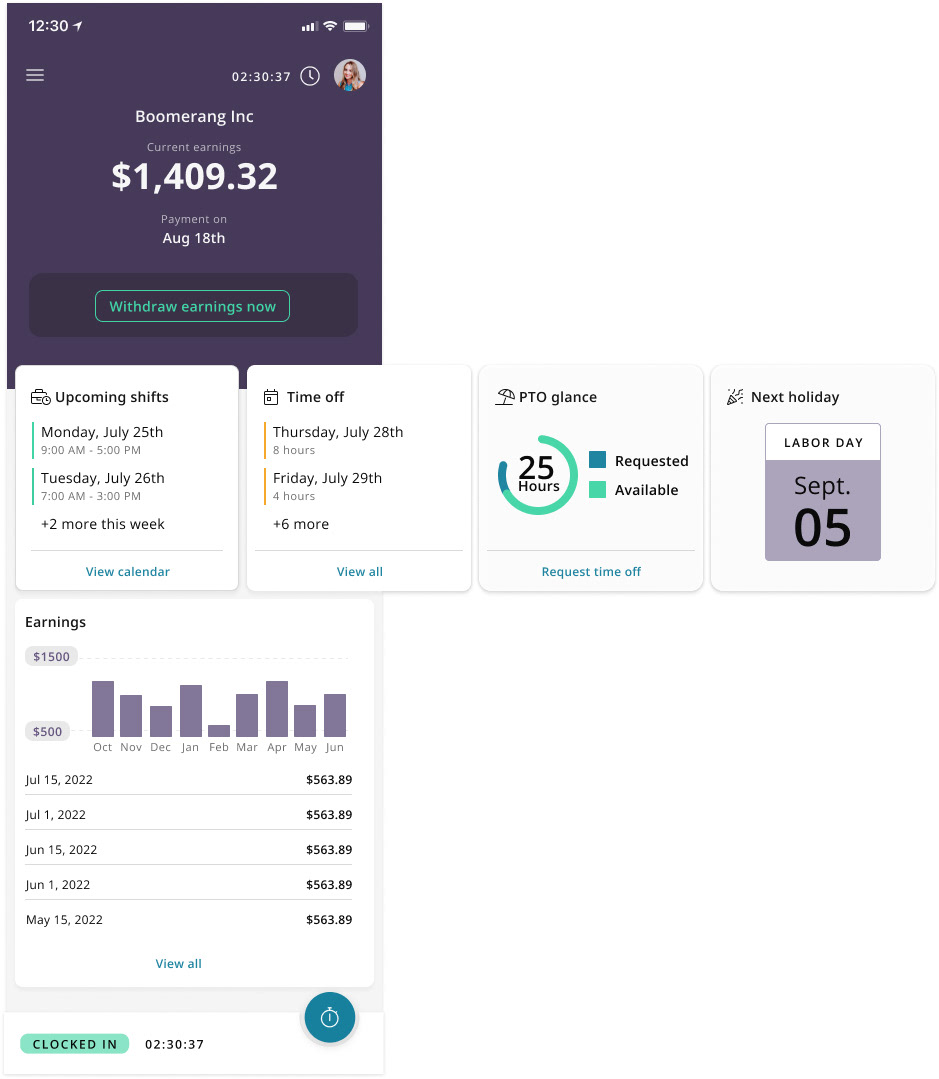Select the May earnings bar
The image size is (939, 1079).
tap(305, 720)
